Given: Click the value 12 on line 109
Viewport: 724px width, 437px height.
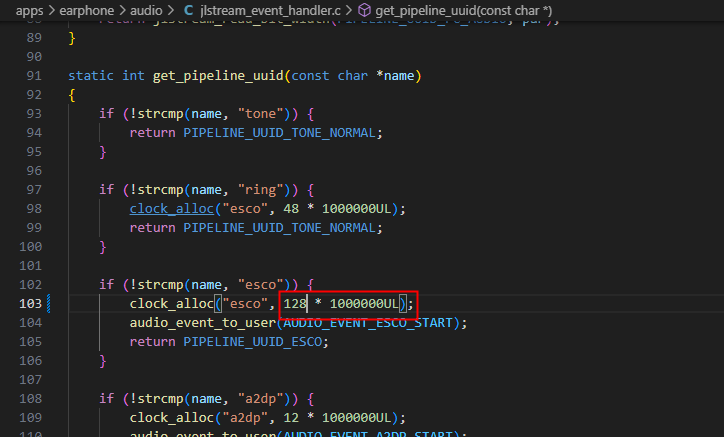Looking at the screenshot, I should (291, 418).
